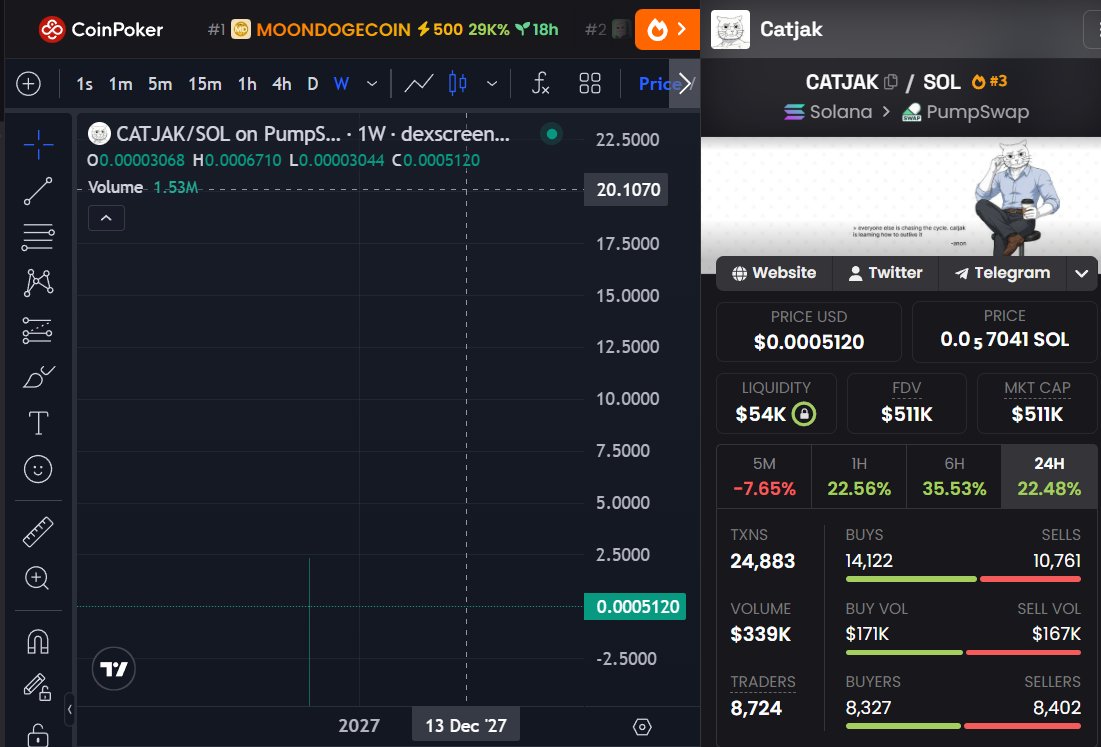Image resolution: width=1101 pixels, height=747 pixels.
Task: Click the 13 Dec '27 date label
Action: (x=466, y=726)
